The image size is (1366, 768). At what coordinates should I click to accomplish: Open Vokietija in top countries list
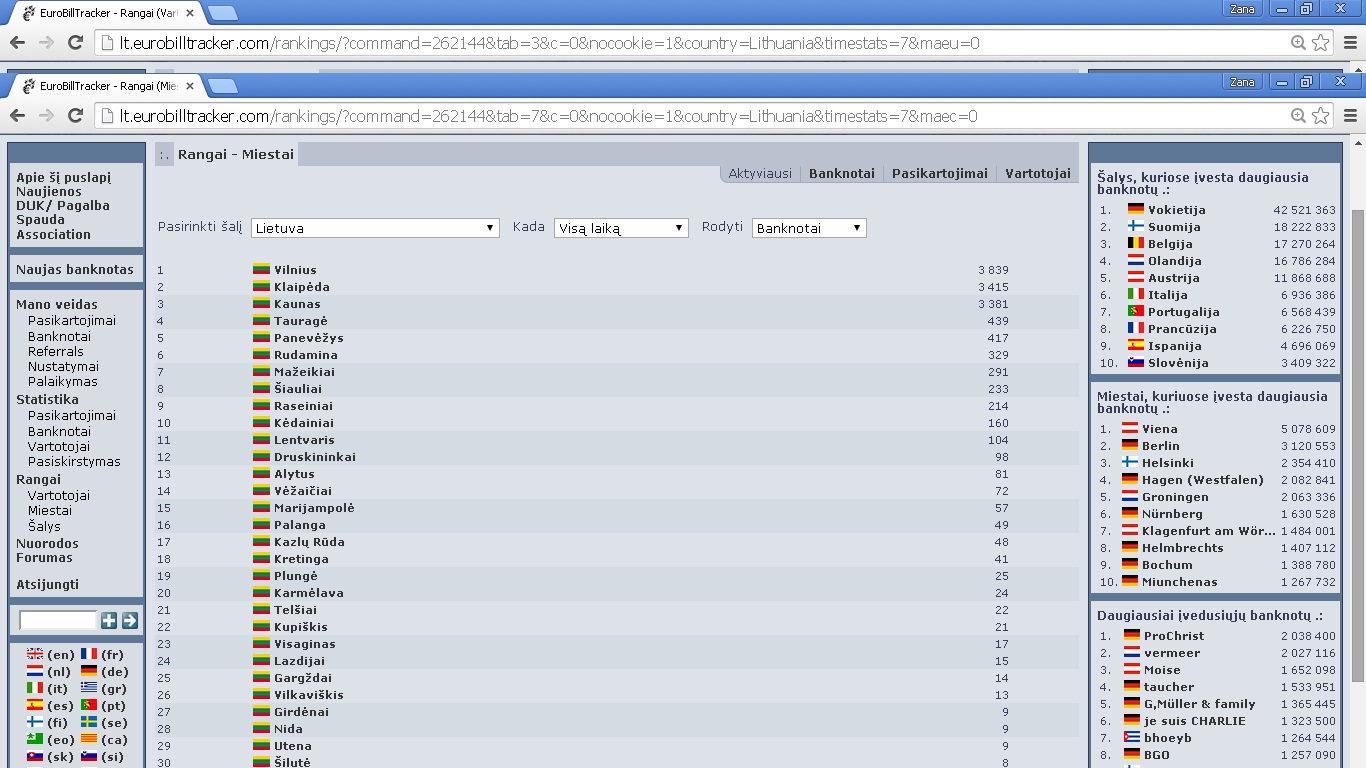[1177, 210]
